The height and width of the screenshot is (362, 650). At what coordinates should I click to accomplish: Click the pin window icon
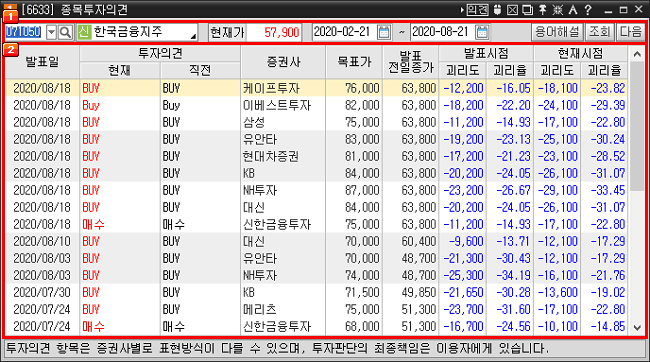tap(542, 10)
